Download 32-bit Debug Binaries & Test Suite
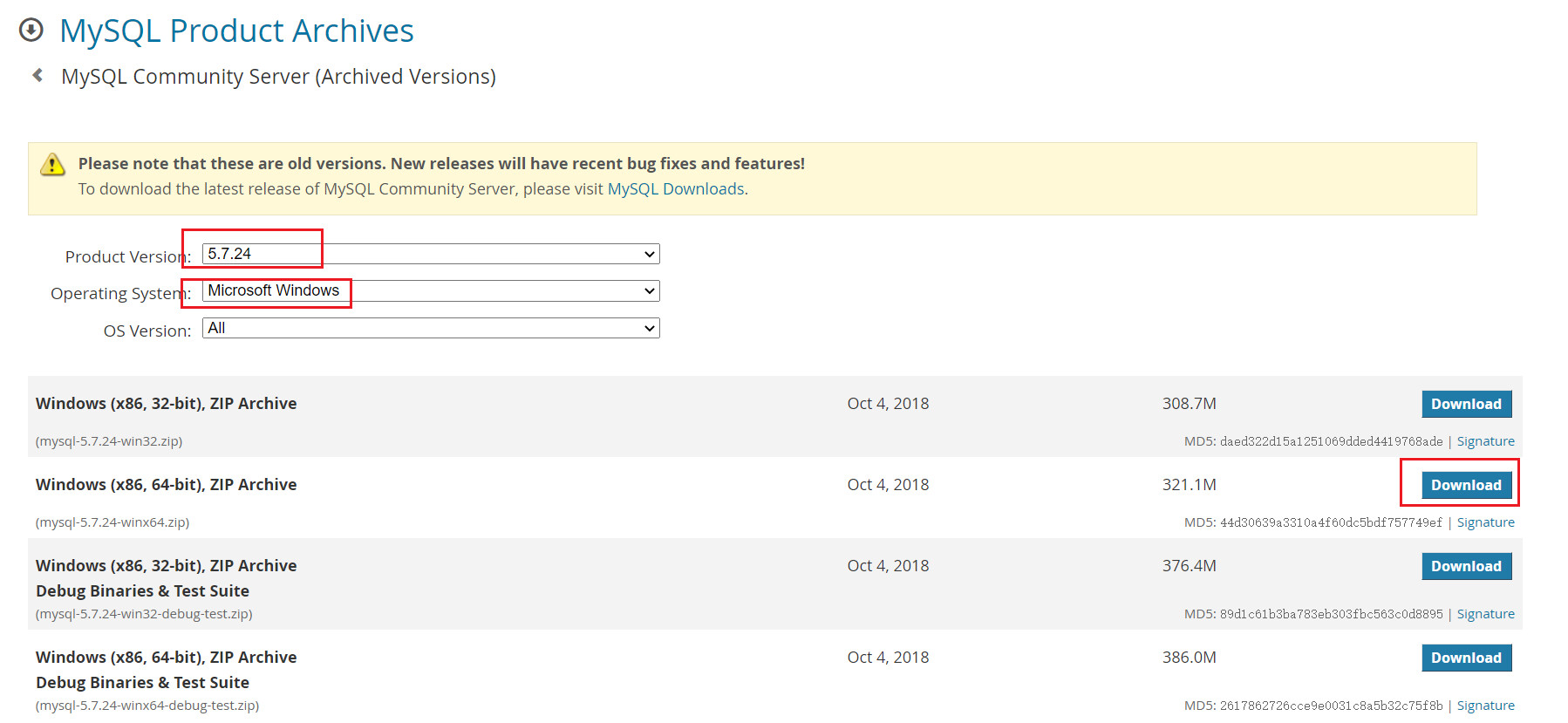Viewport: 1568px width, 723px height. tap(1465, 566)
